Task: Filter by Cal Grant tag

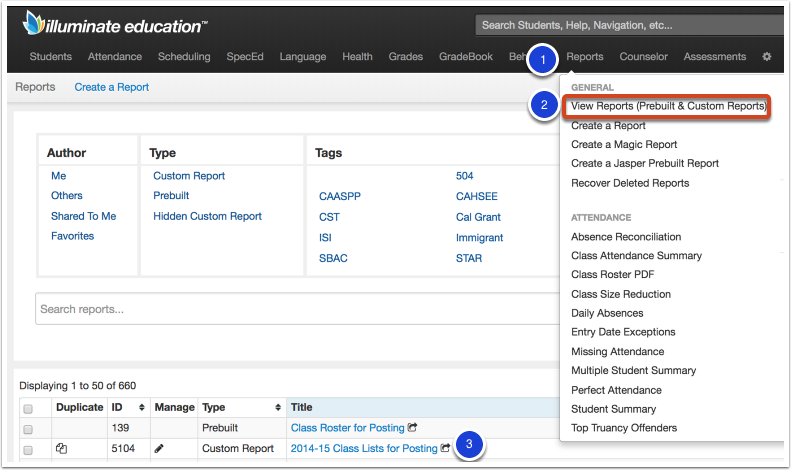Action: tap(478, 217)
